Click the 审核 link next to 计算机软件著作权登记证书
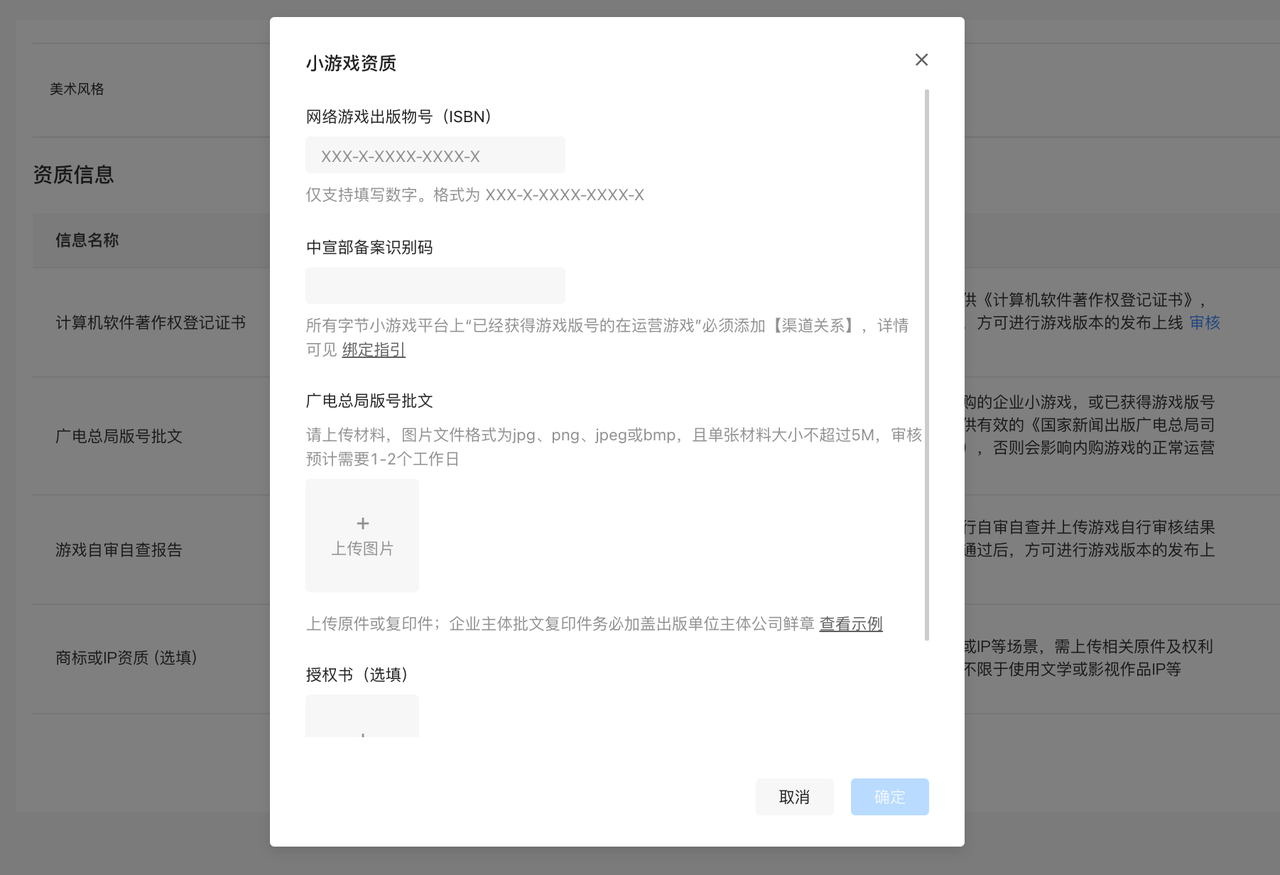Screen dimensions: 1280x875 [1203, 323]
